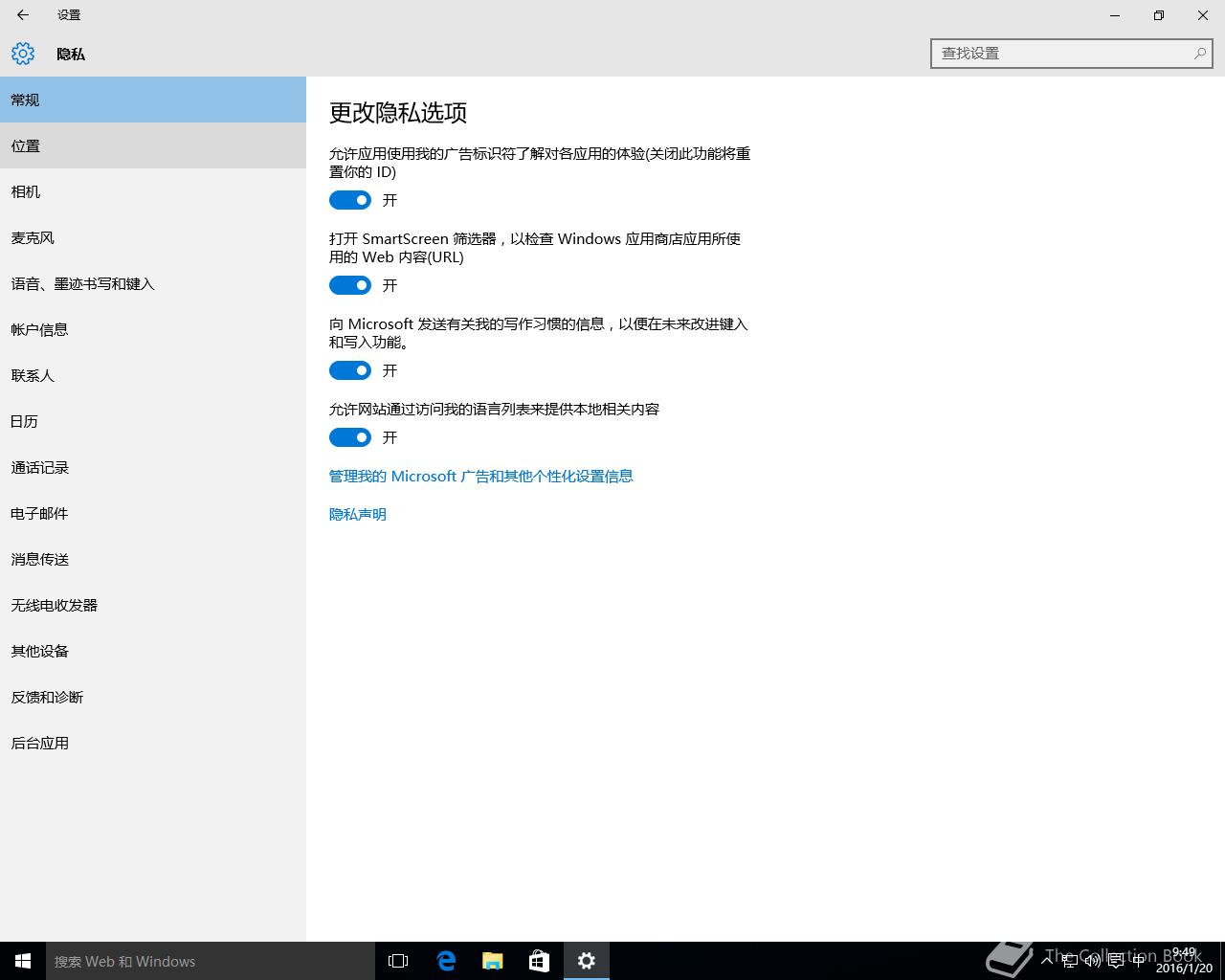Minimize the Settings window
Screen dimensions: 1225x980
point(1115,15)
